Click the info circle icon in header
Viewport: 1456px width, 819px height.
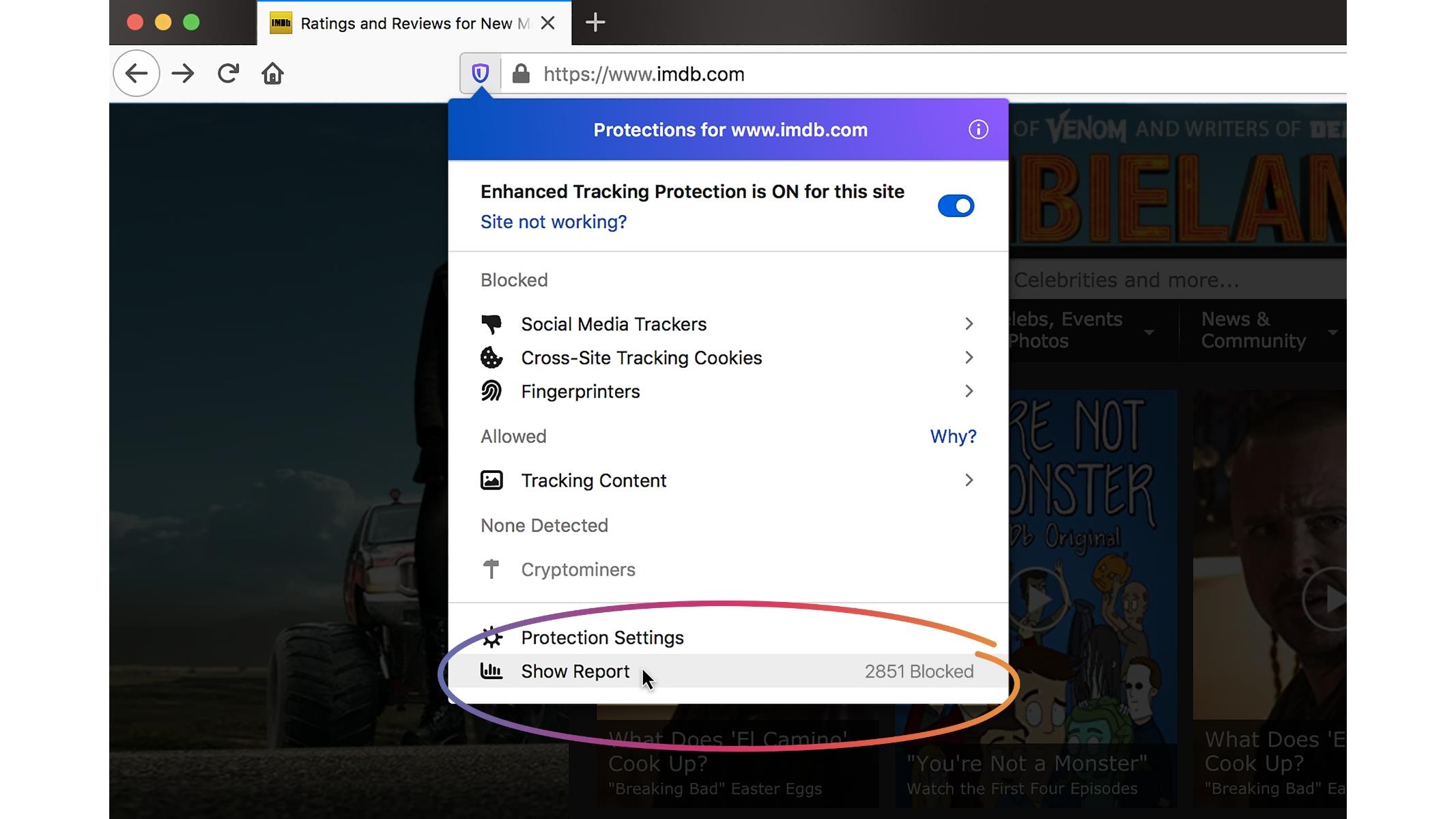click(977, 130)
